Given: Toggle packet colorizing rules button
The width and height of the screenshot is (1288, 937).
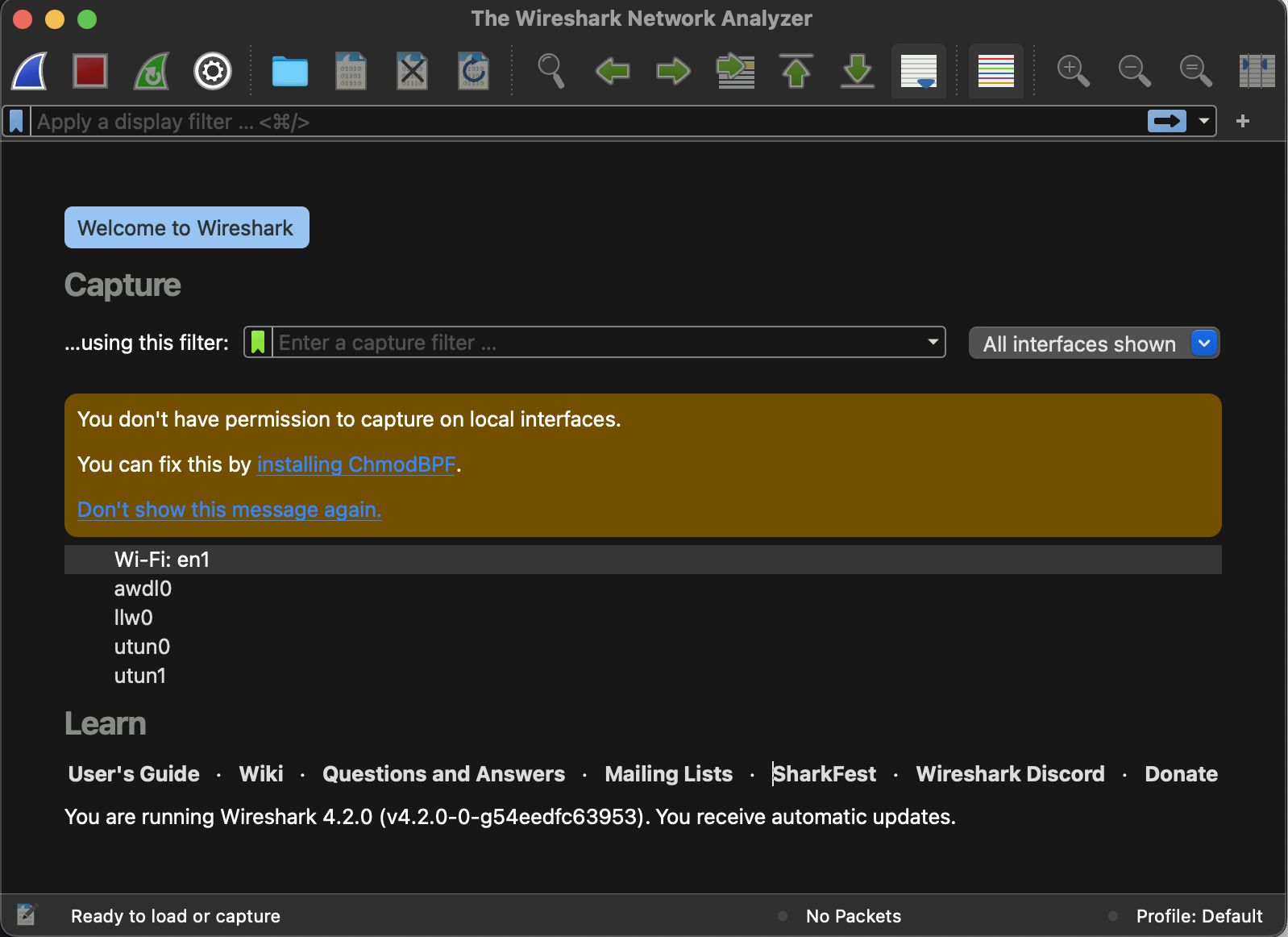Looking at the screenshot, I should 996,71.
